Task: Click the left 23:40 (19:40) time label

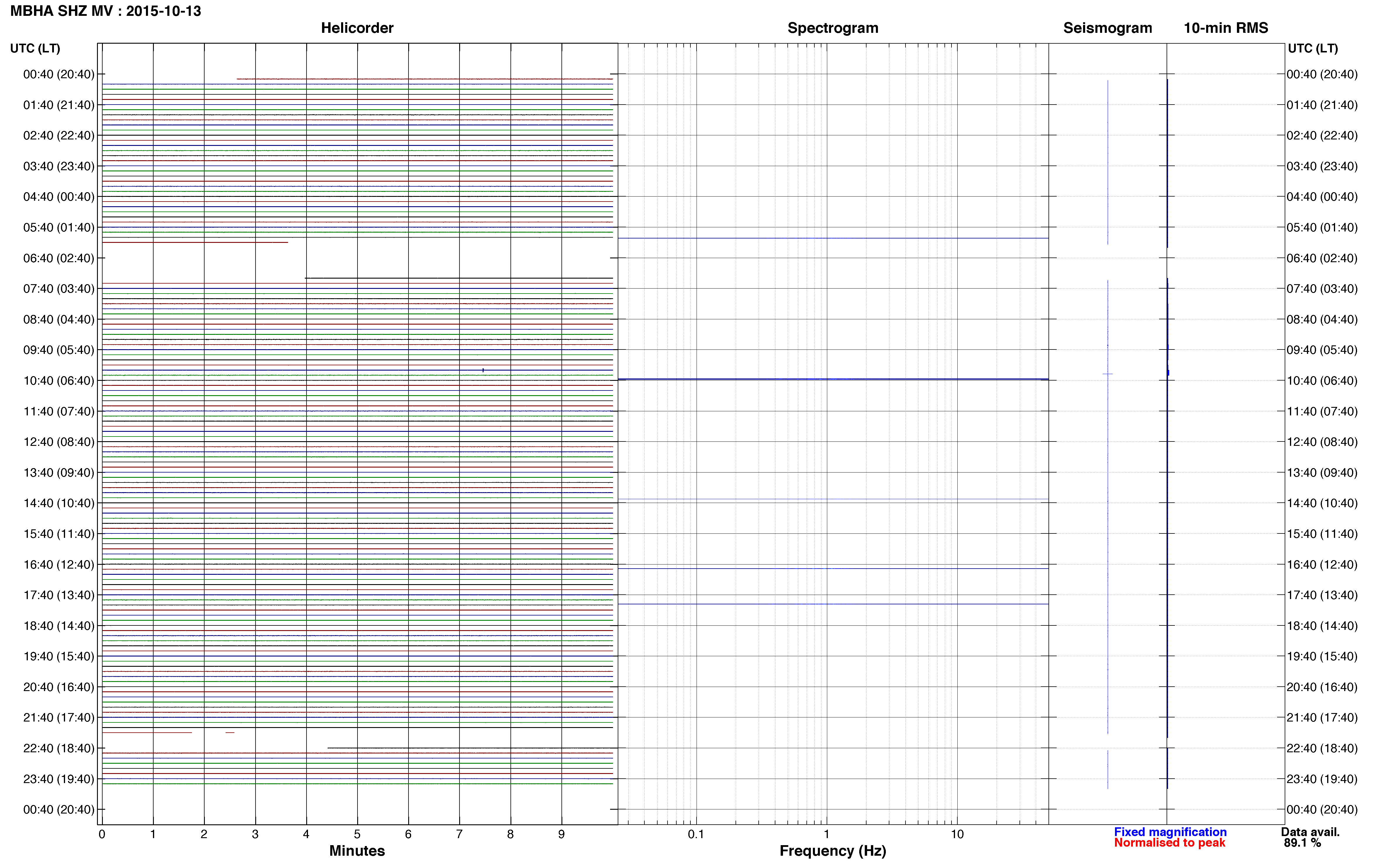Action: pyautogui.click(x=59, y=779)
